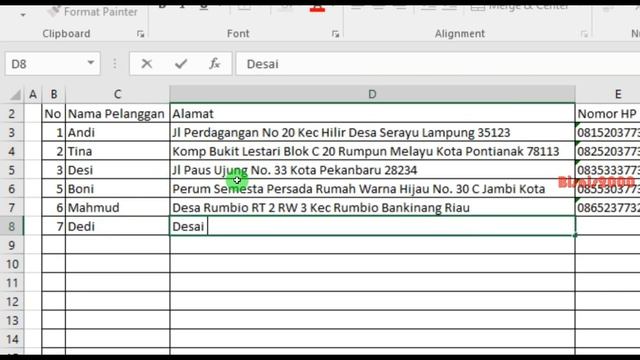Select row 5 header

[12, 170]
